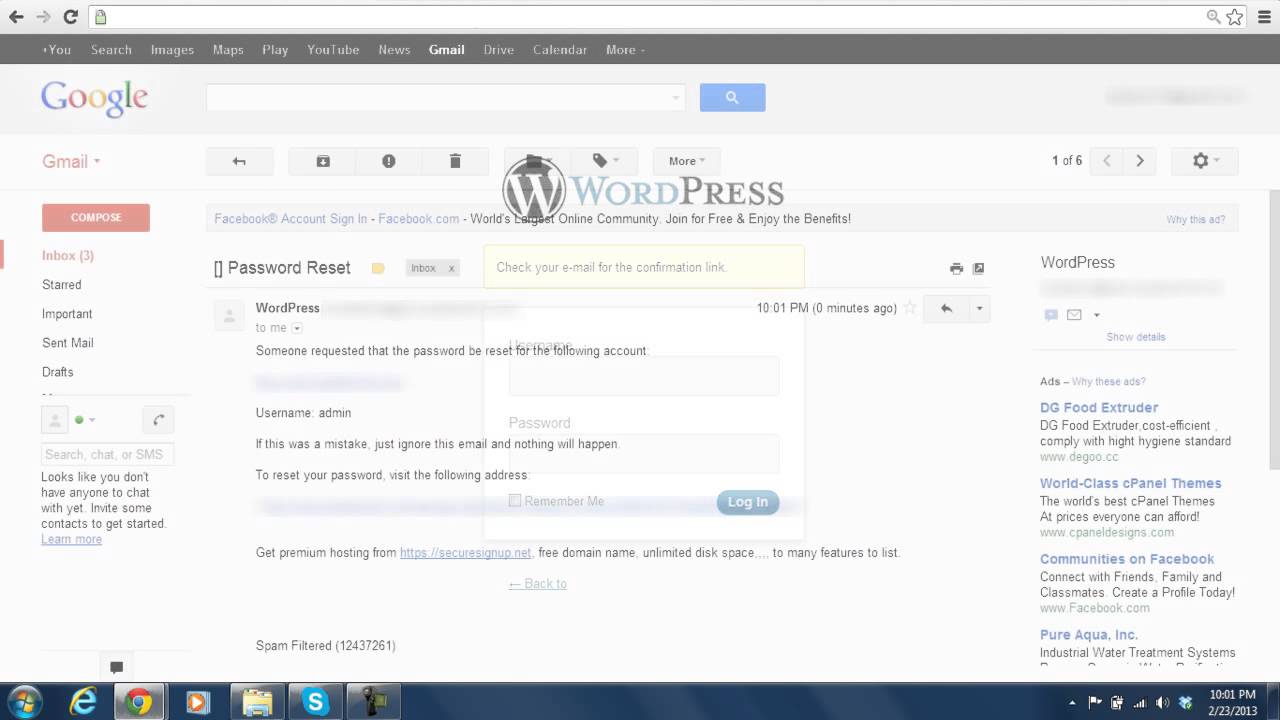Open email in new window icon

pyautogui.click(x=979, y=268)
